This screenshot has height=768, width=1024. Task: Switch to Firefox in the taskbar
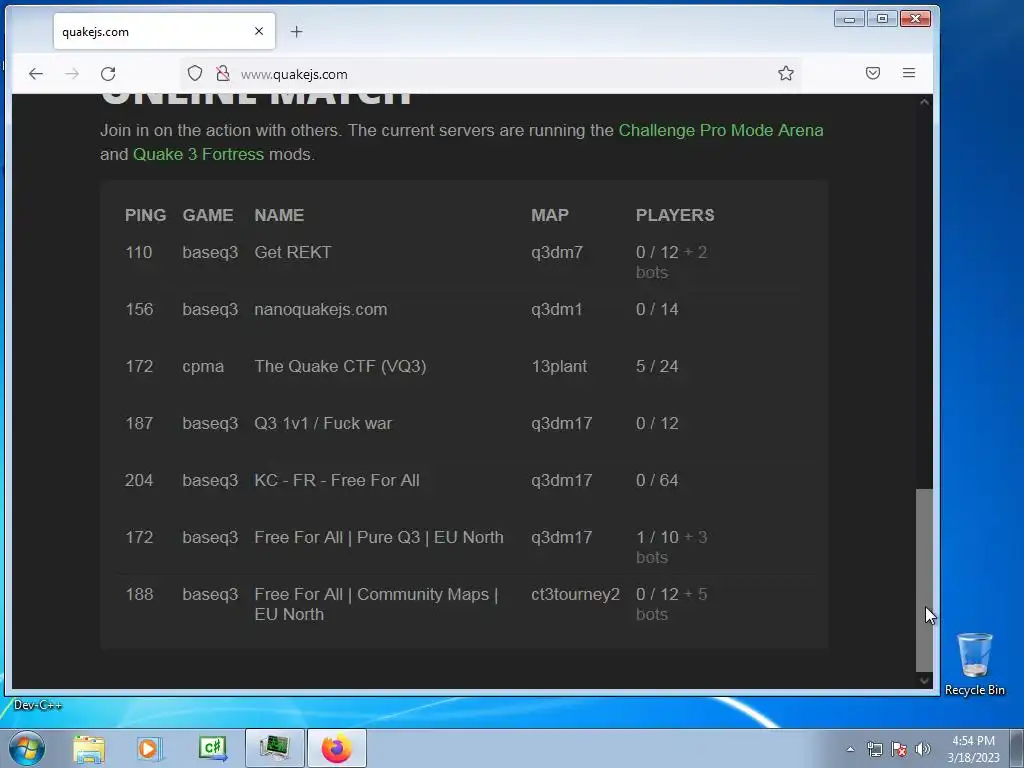coord(336,748)
